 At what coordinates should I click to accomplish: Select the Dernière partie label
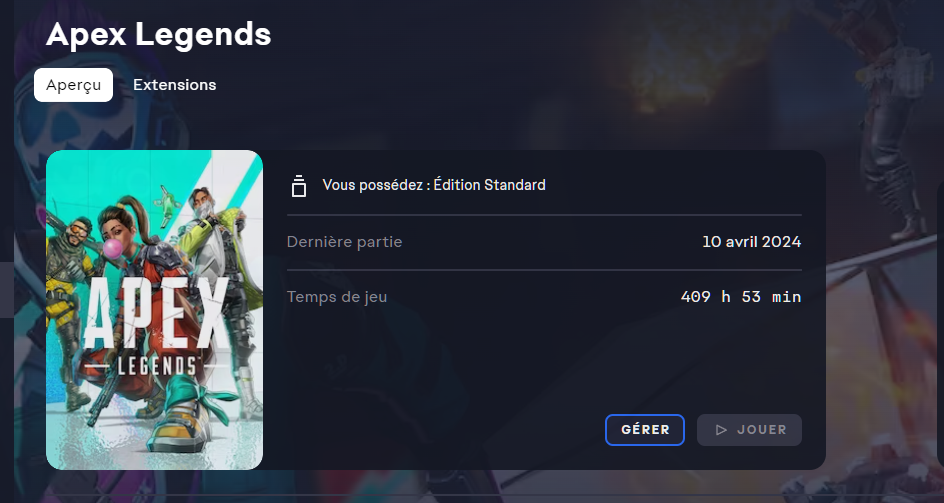344,242
